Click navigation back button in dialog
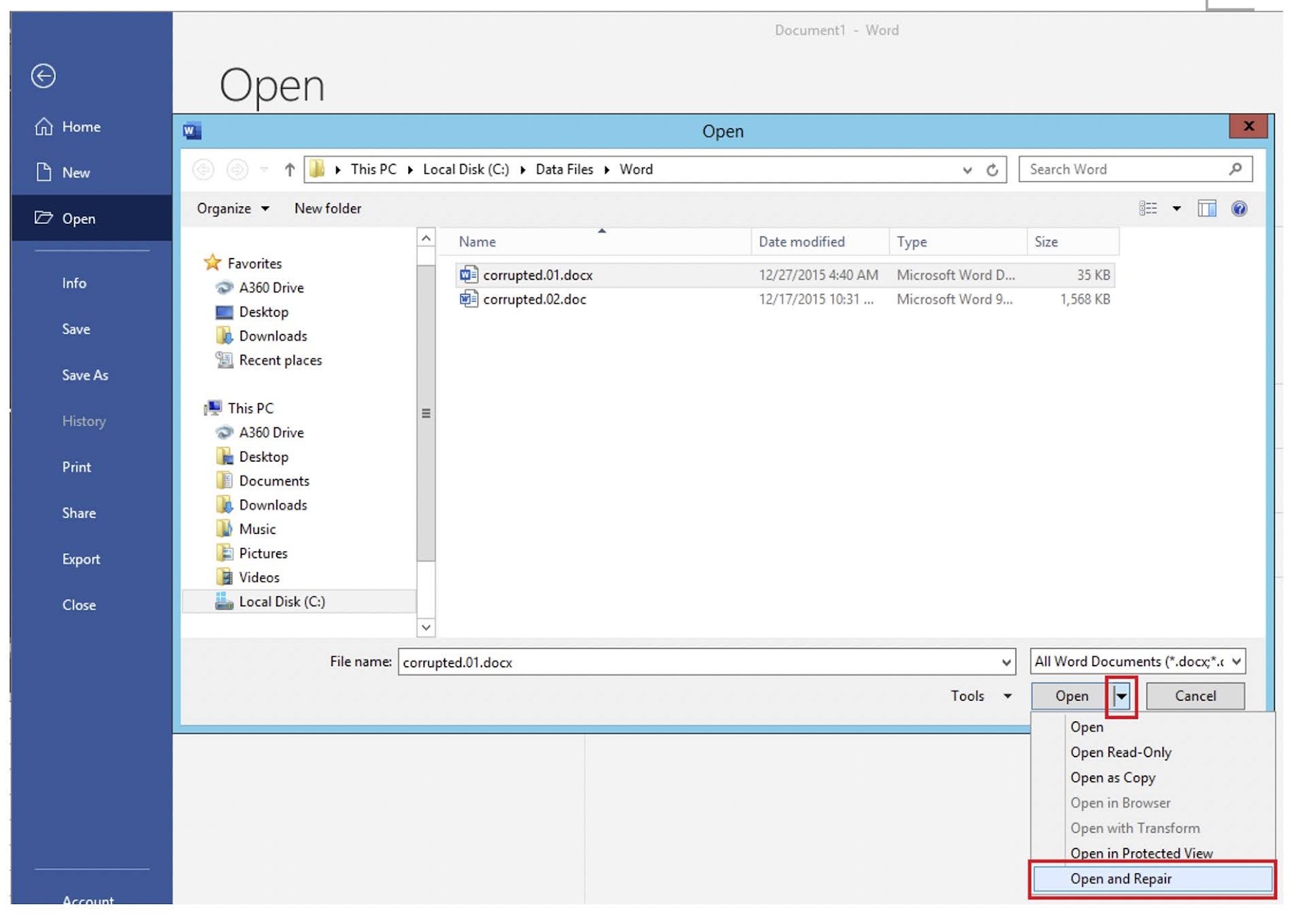Viewport: 1294px width, 924px height. coord(203,170)
